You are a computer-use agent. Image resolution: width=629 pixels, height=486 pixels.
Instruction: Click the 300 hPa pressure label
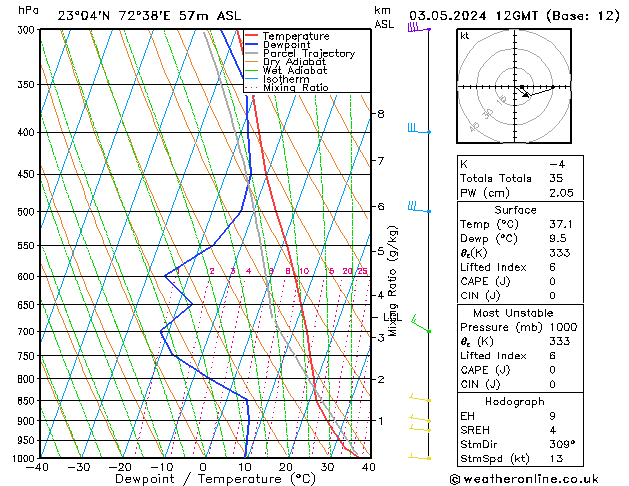pyautogui.click(x=28, y=30)
